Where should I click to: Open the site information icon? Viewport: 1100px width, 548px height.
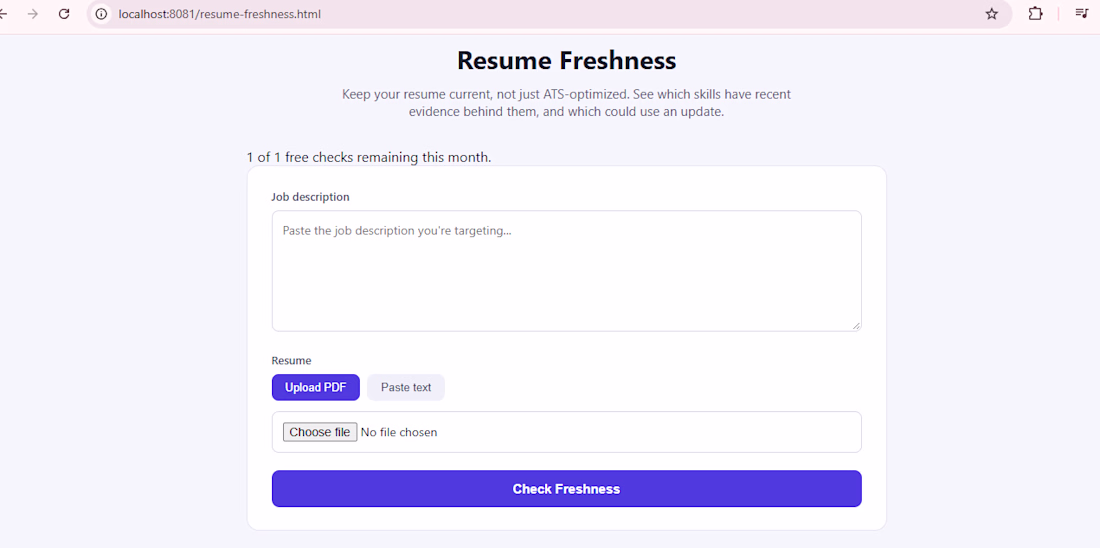tap(102, 13)
